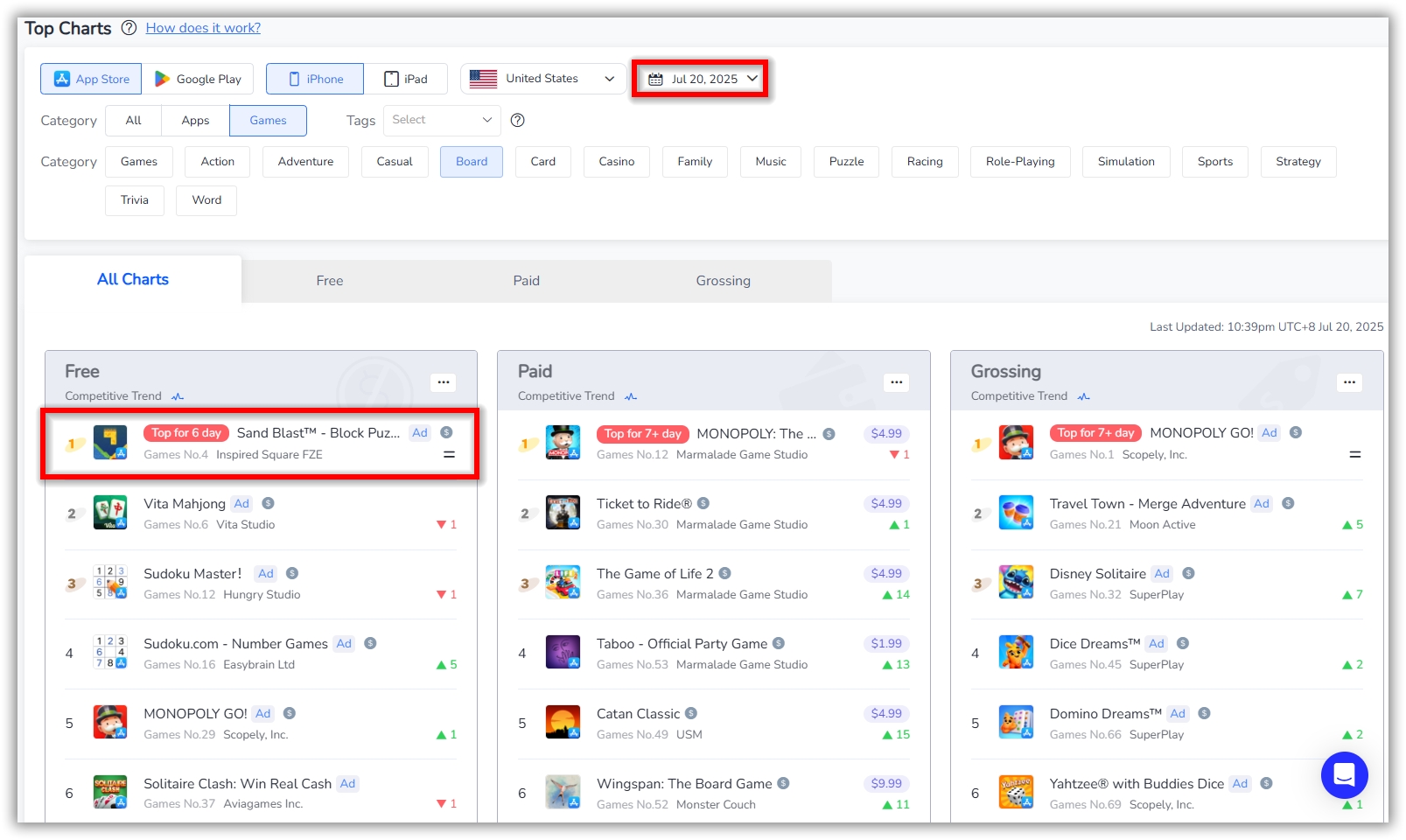
Task: Switch to the Free tab
Action: point(330,281)
